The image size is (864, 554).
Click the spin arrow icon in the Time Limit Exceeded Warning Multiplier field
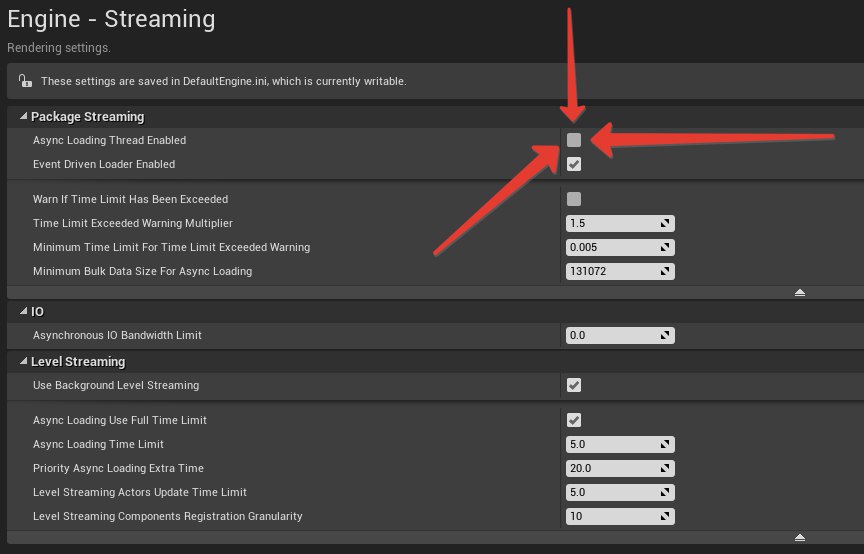[665, 223]
